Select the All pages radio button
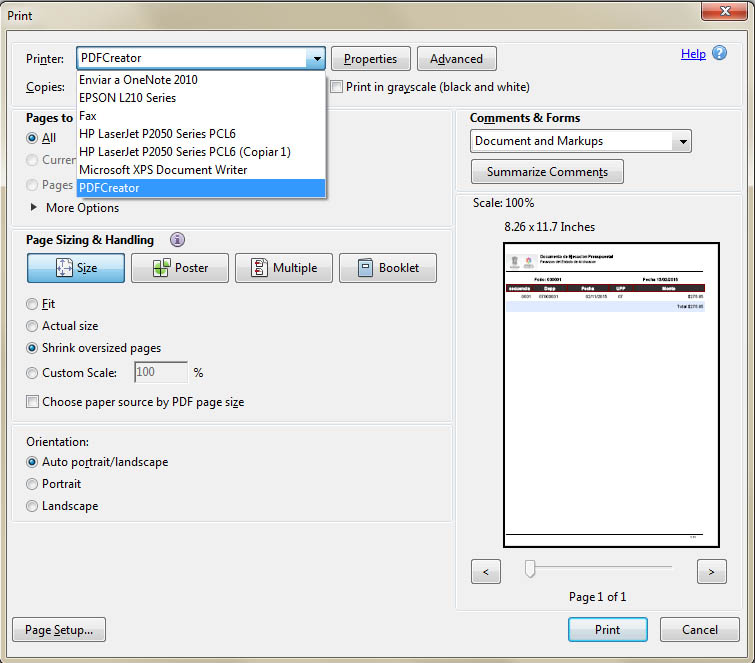 pos(32,138)
